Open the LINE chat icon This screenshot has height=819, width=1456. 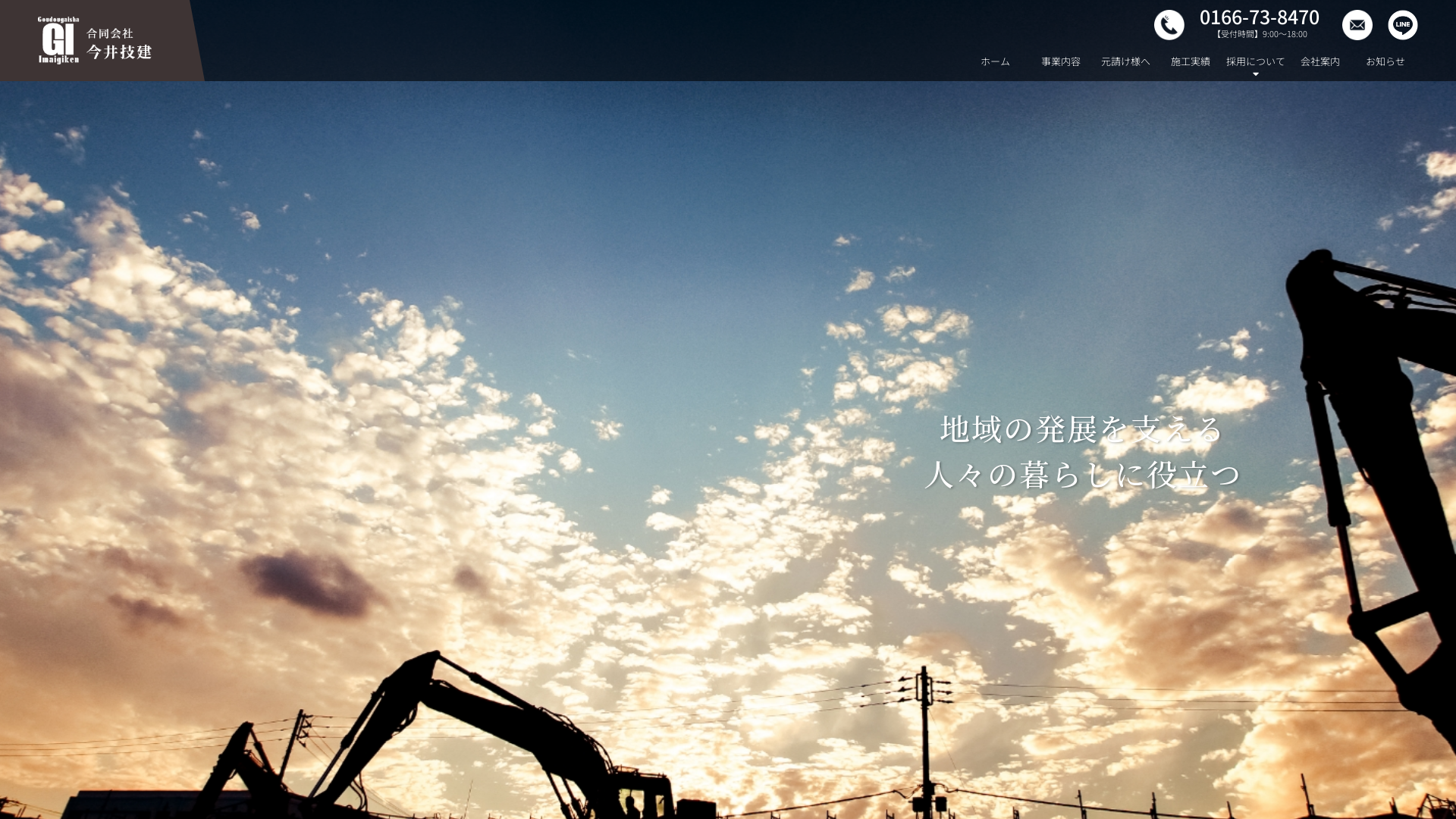click(1402, 25)
